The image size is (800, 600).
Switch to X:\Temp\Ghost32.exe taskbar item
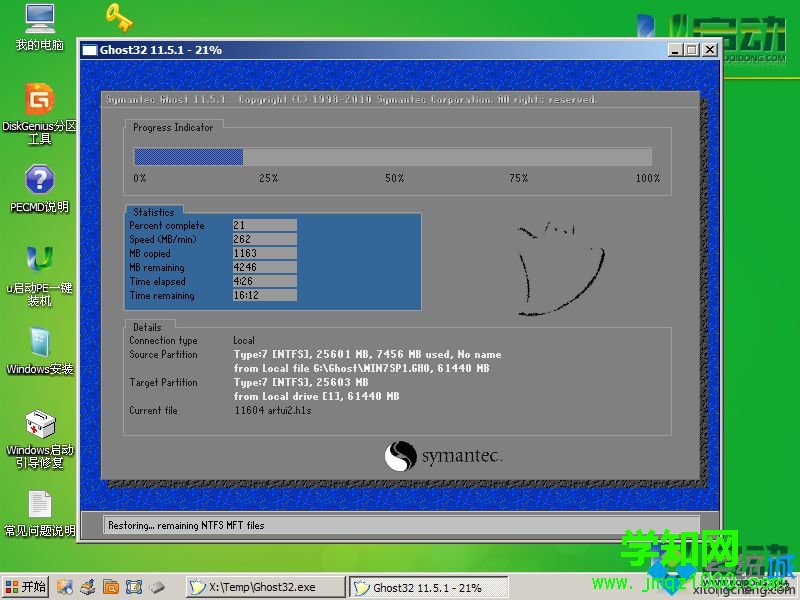(265, 587)
